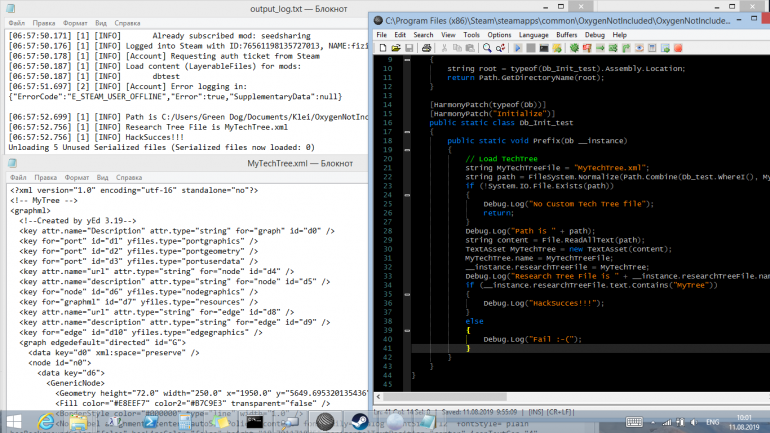Open the Debug menu in the code editor
Screen dimensions: 770x433
[594, 35]
